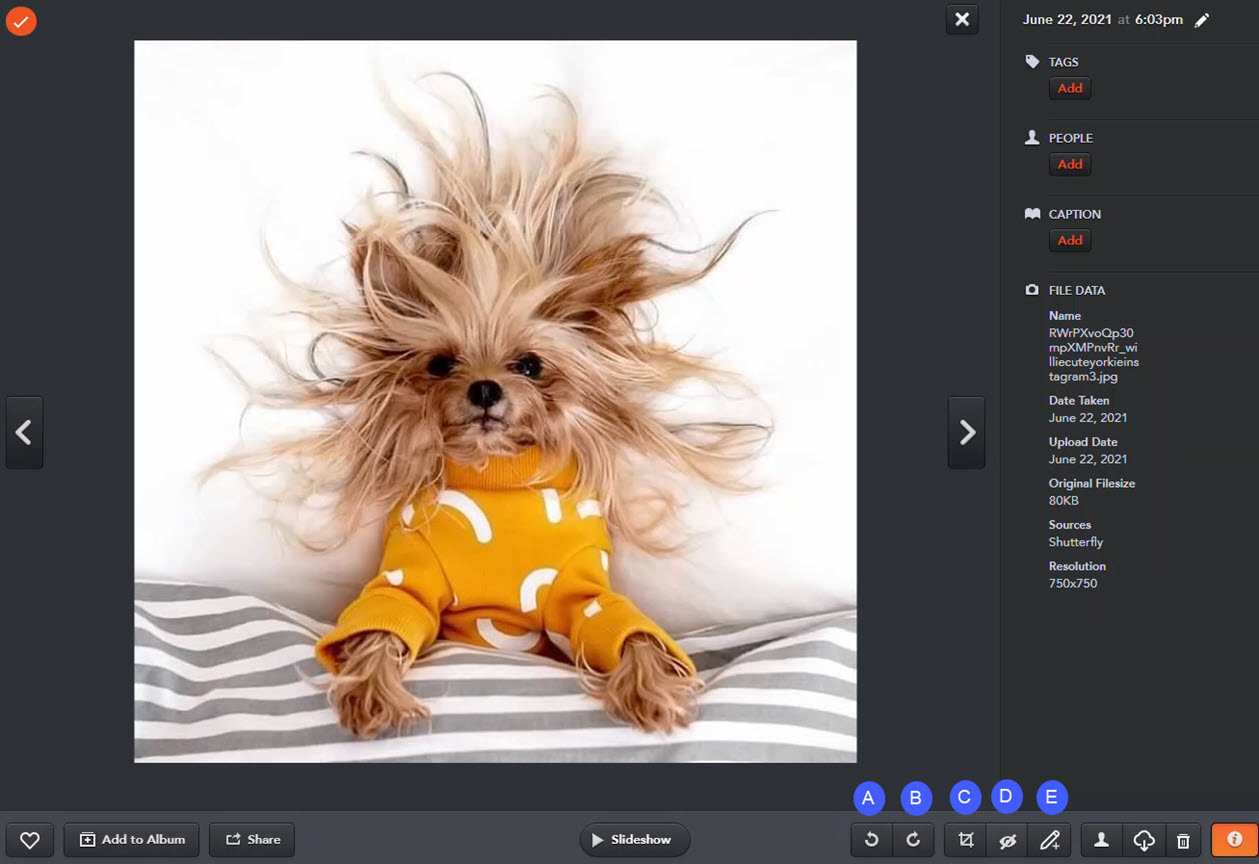Add a tag under the TAGS section
Screen dimensions: 1259x864
coord(1069,88)
